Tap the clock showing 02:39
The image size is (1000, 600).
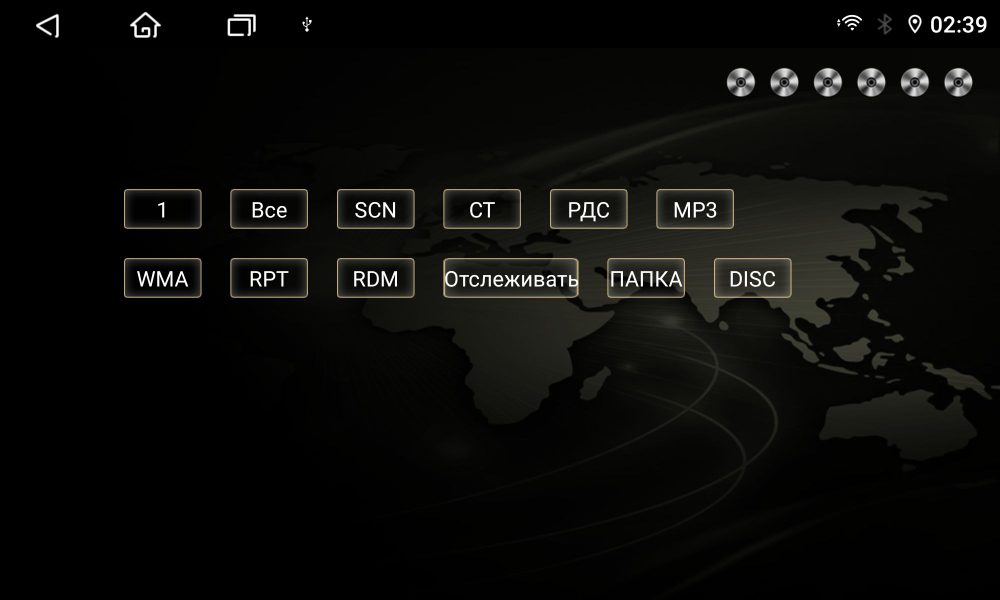pos(959,25)
